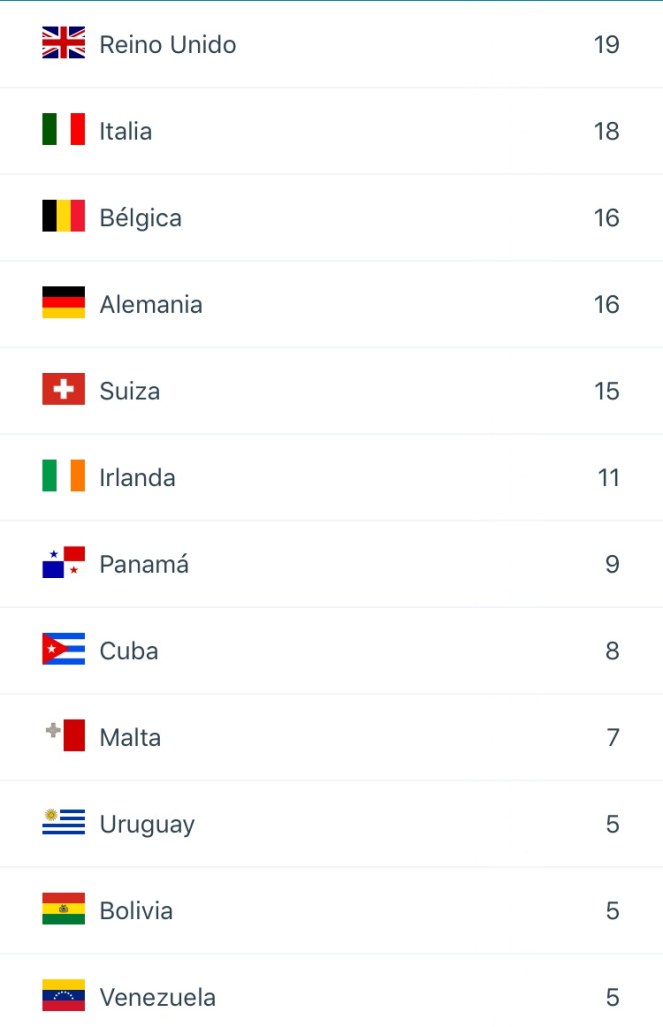The image size is (663, 1027).
Task: Select the German flag icon
Action: click(x=63, y=303)
